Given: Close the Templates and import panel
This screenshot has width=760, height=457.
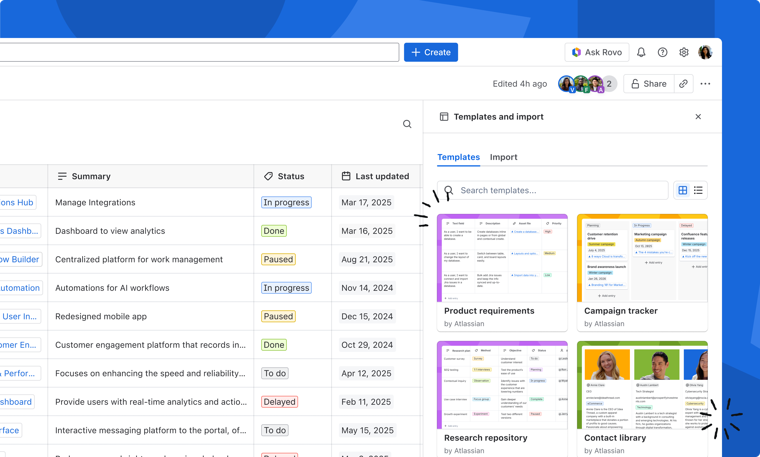Looking at the screenshot, I should coord(698,117).
